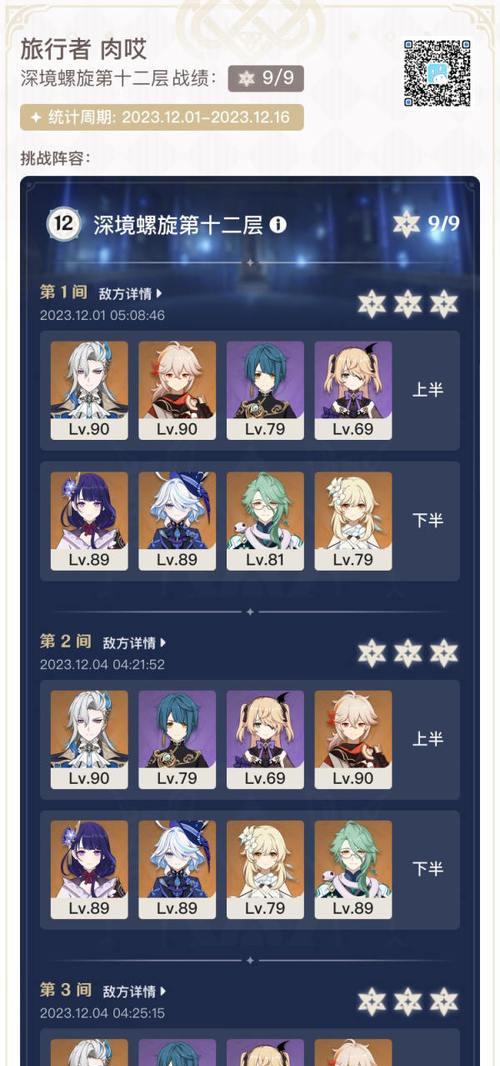Expand 敌方详情 for chamber 第3间
Image resolution: width=500 pixels, height=1066 pixels.
click(x=135, y=991)
